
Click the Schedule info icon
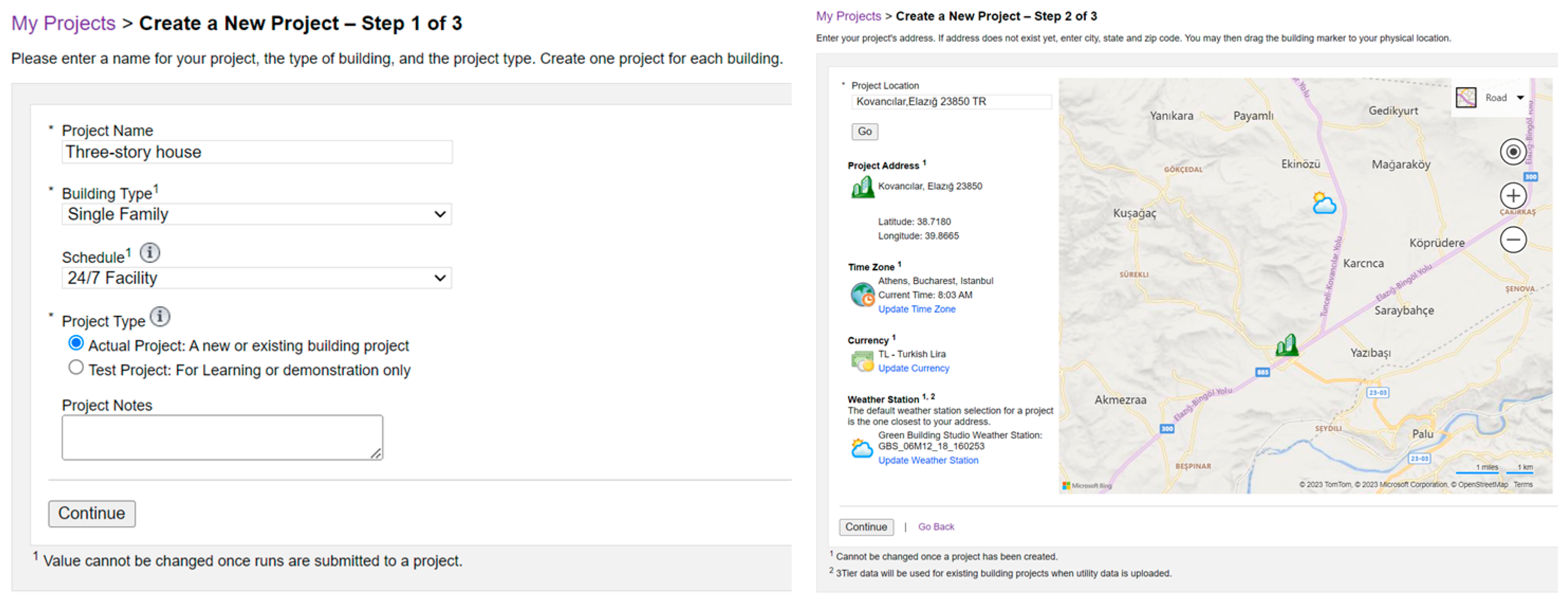[x=150, y=253]
